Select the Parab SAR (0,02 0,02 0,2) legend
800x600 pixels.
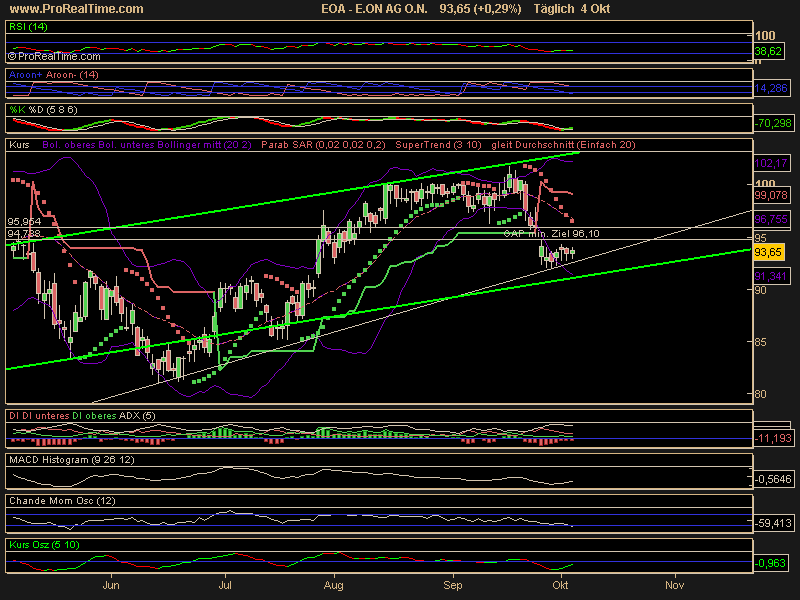[x=323, y=145]
